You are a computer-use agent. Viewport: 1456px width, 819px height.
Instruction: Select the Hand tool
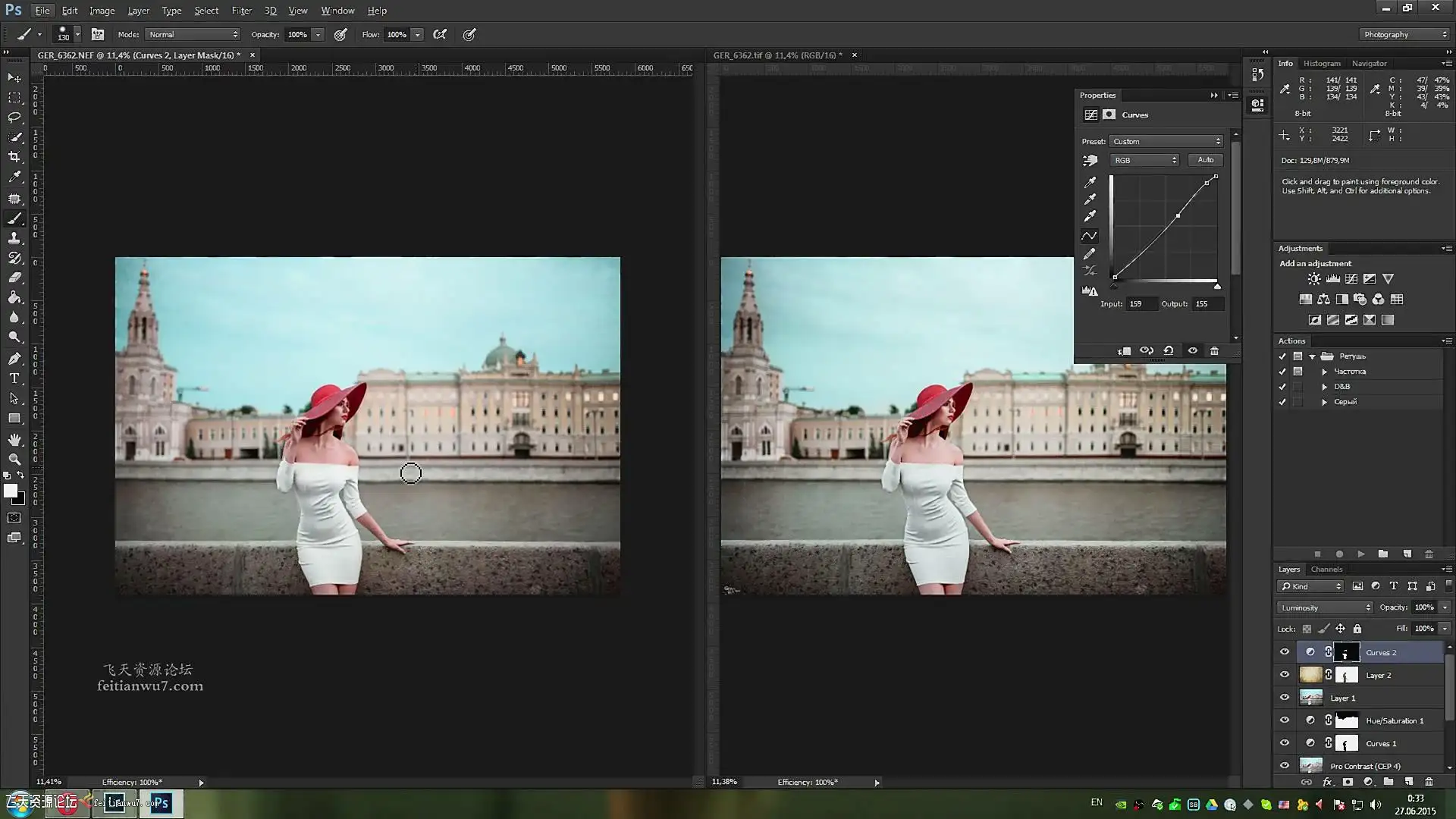tap(14, 440)
